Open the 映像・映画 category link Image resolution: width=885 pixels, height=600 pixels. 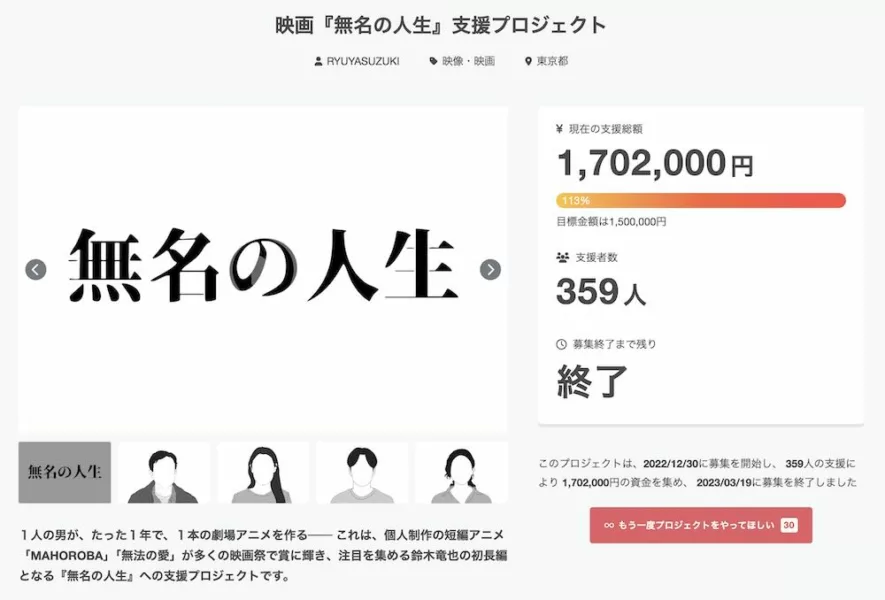(468, 61)
